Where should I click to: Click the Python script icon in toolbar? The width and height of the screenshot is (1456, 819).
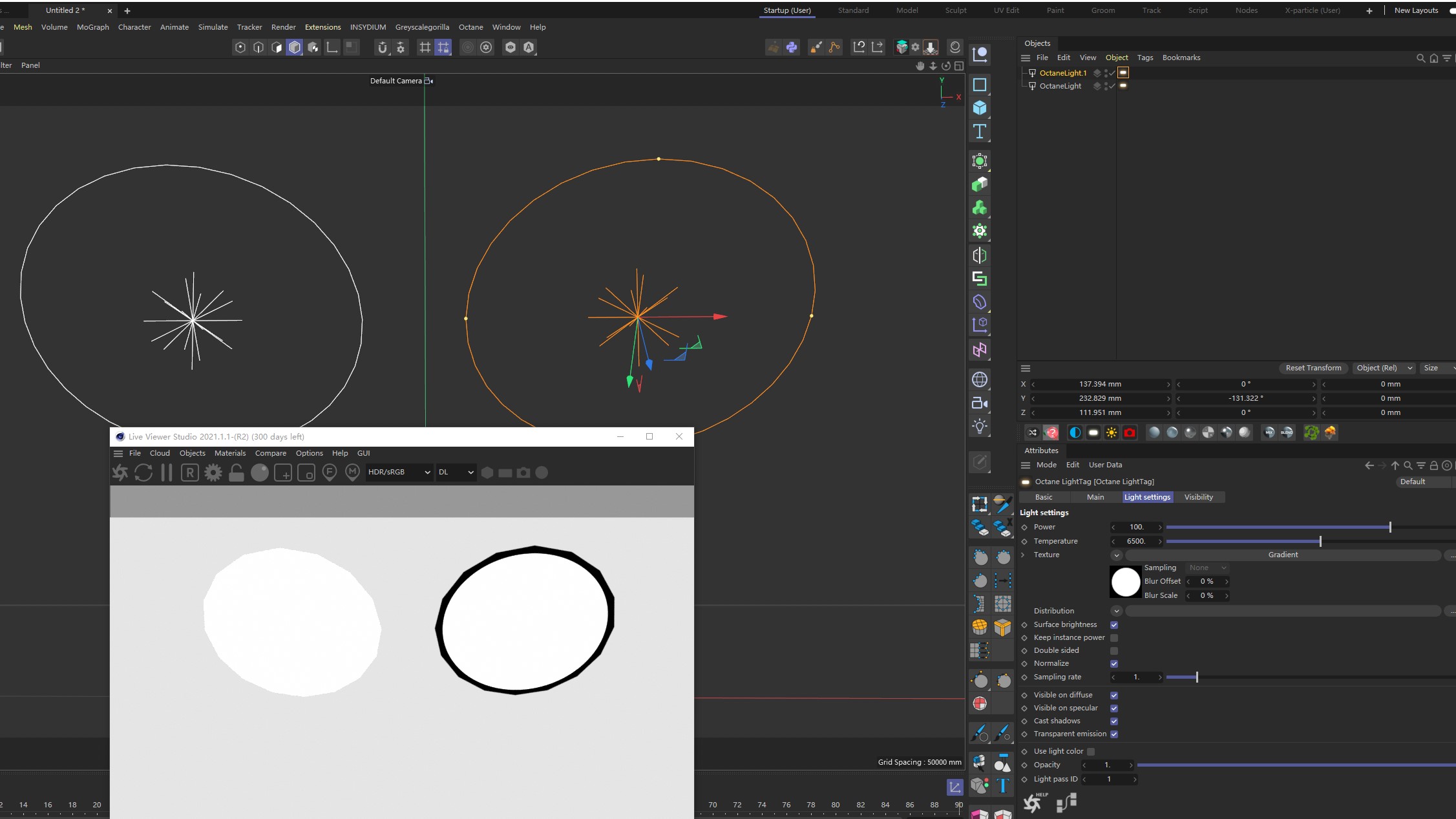pos(792,47)
